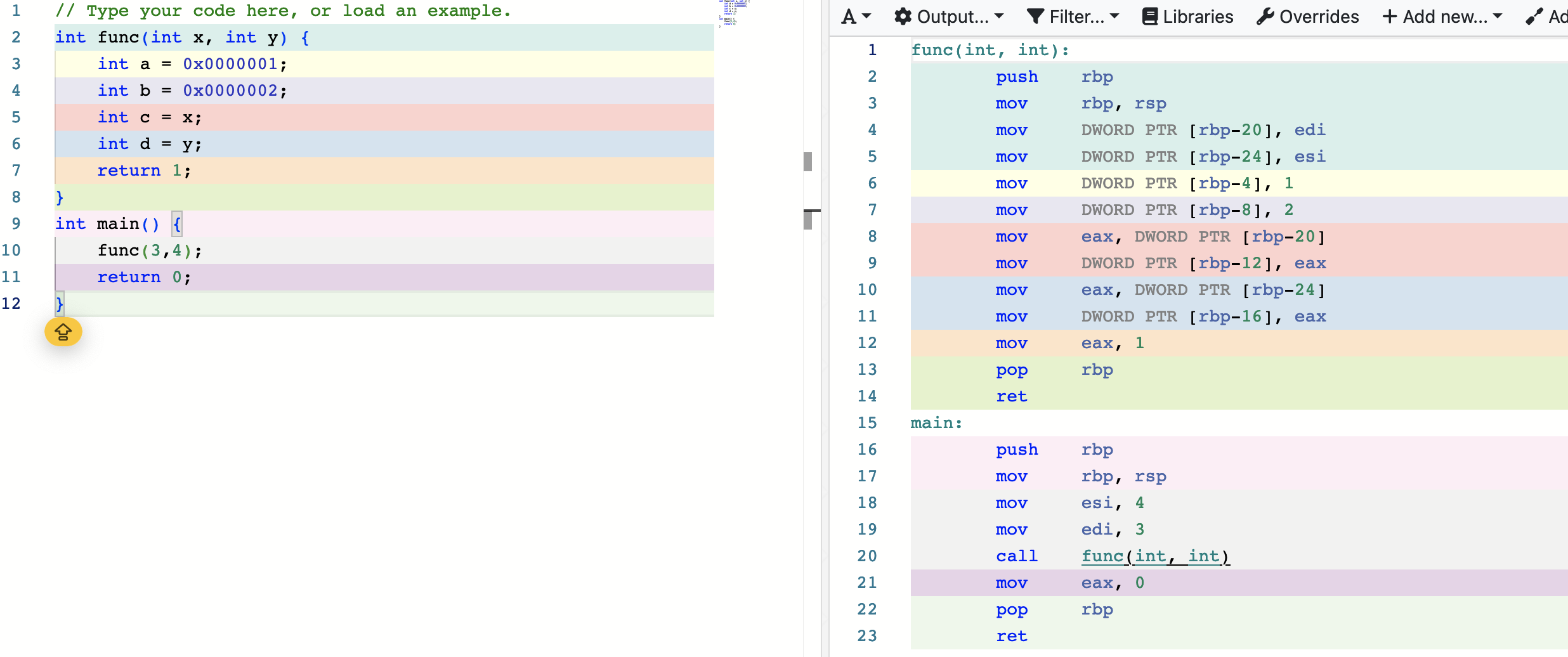Click 'mov eax, DWORD PTR [rbp-20]'
This screenshot has height=657, width=1568.
1161,237
